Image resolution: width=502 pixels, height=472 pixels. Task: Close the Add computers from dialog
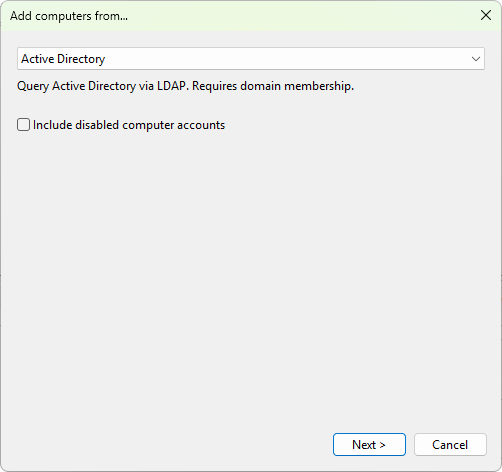(486, 15)
